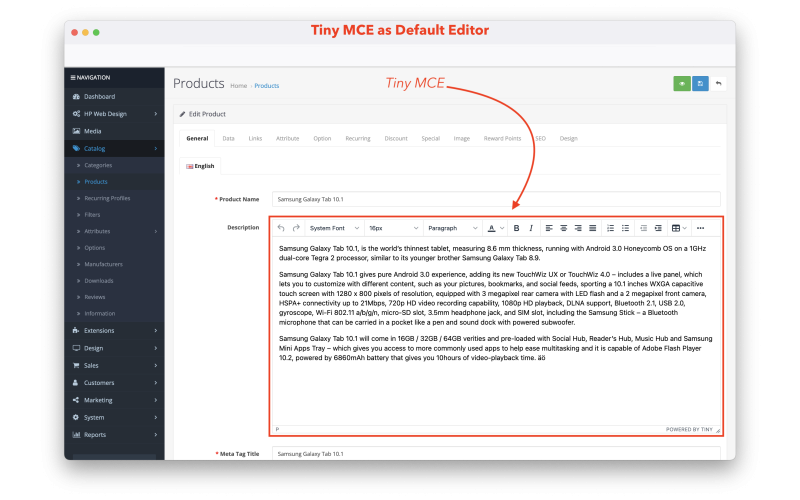The height and width of the screenshot is (500, 800).
Task: Focus the Product Name input field
Action: point(496,199)
